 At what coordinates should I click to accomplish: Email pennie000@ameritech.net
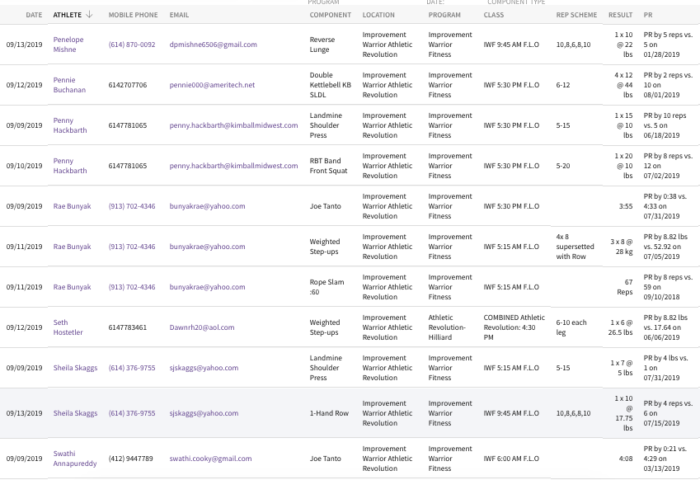click(x=212, y=85)
